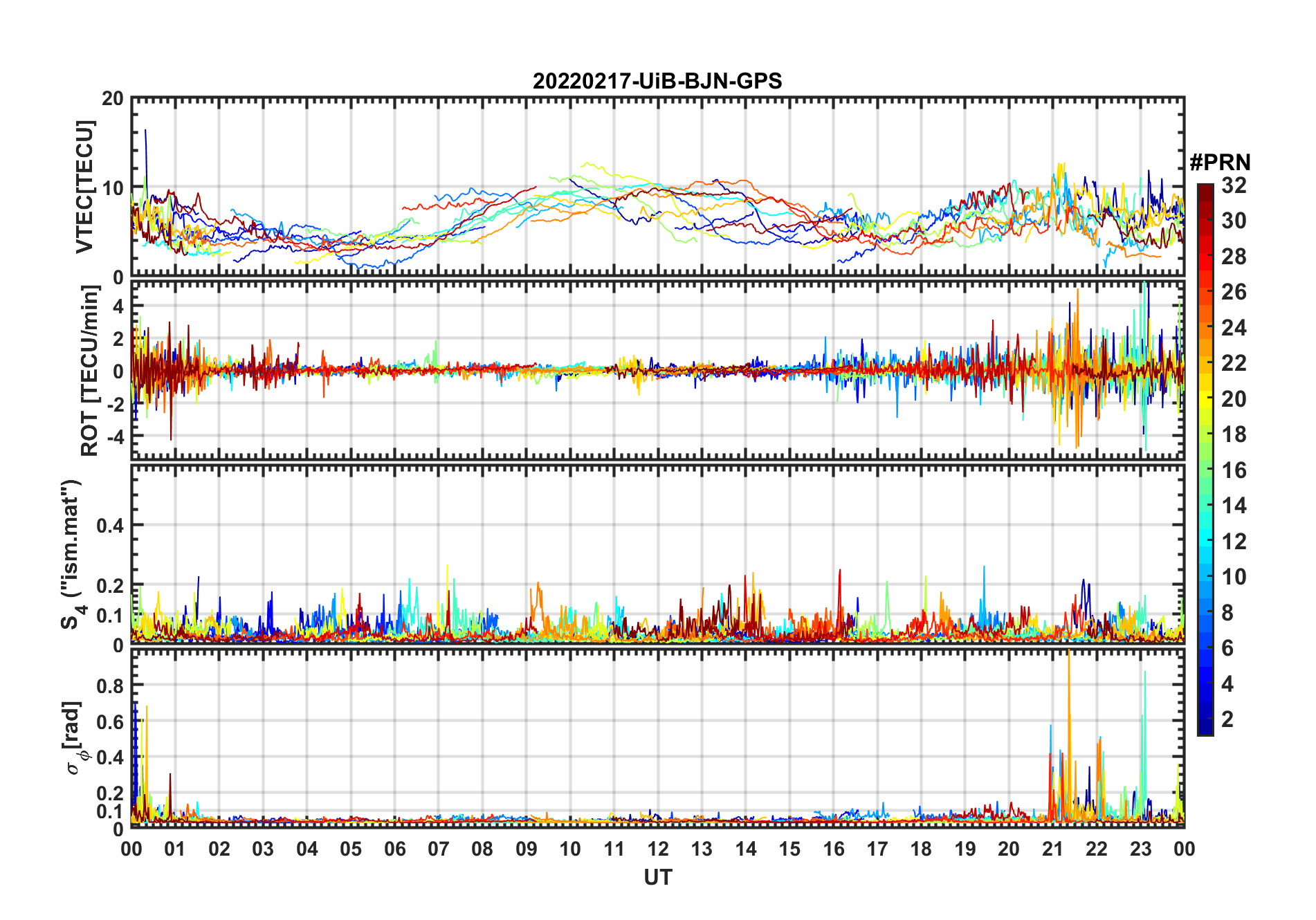Click x-axis tick label 05
Screen dimensions: 1316x920
pos(351,849)
